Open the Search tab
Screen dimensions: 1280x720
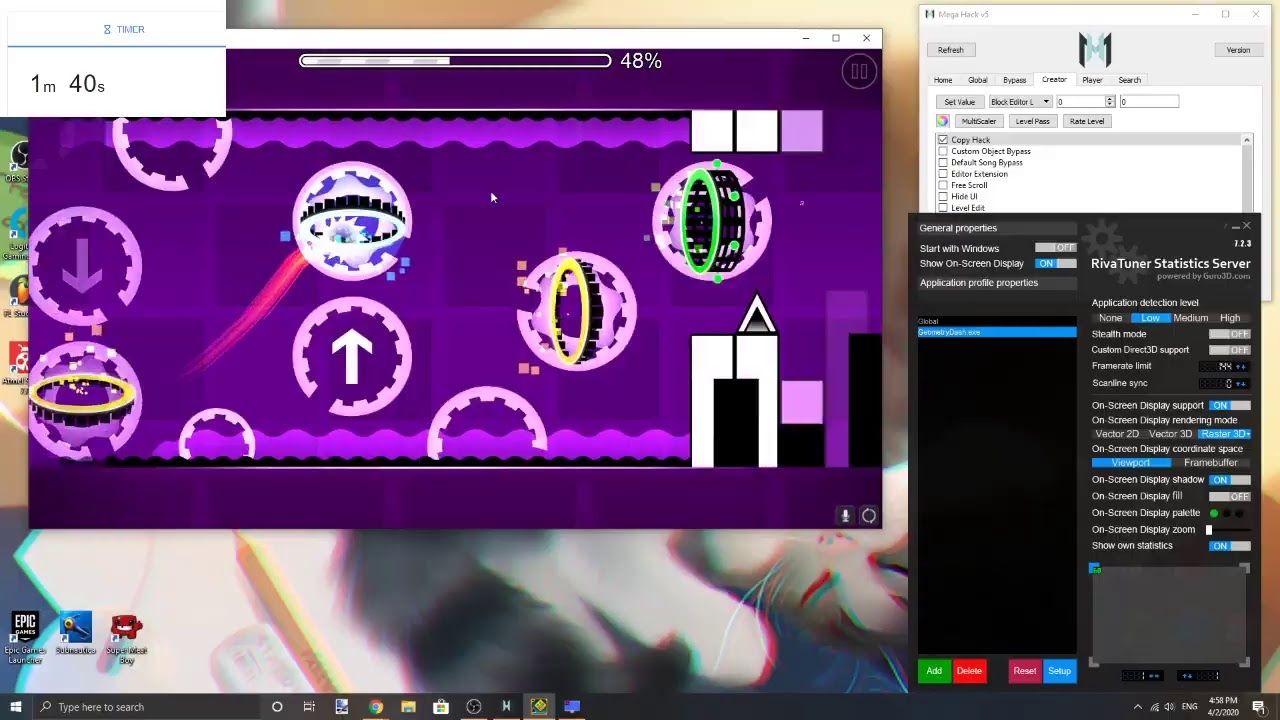(1129, 80)
